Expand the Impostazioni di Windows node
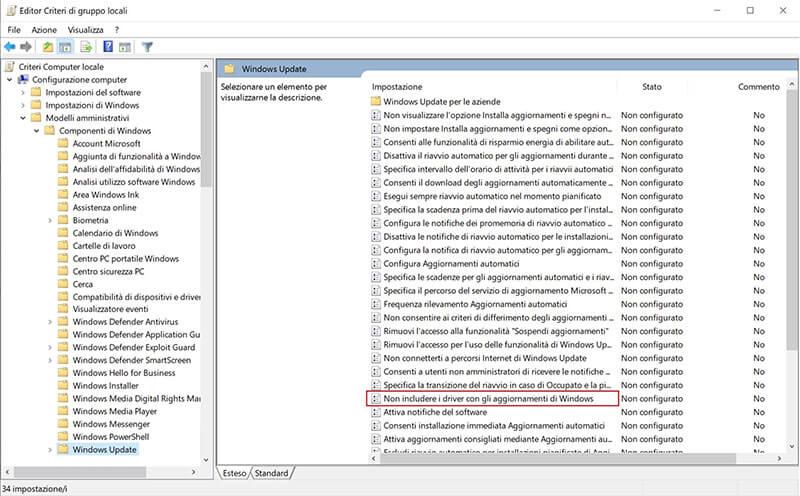Screen dimensions: 800x496 [22, 105]
